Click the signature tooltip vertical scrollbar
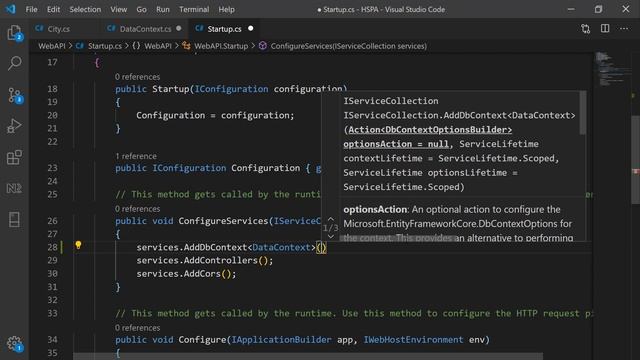This screenshot has height=360, width=640. pyautogui.click(x=583, y=113)
